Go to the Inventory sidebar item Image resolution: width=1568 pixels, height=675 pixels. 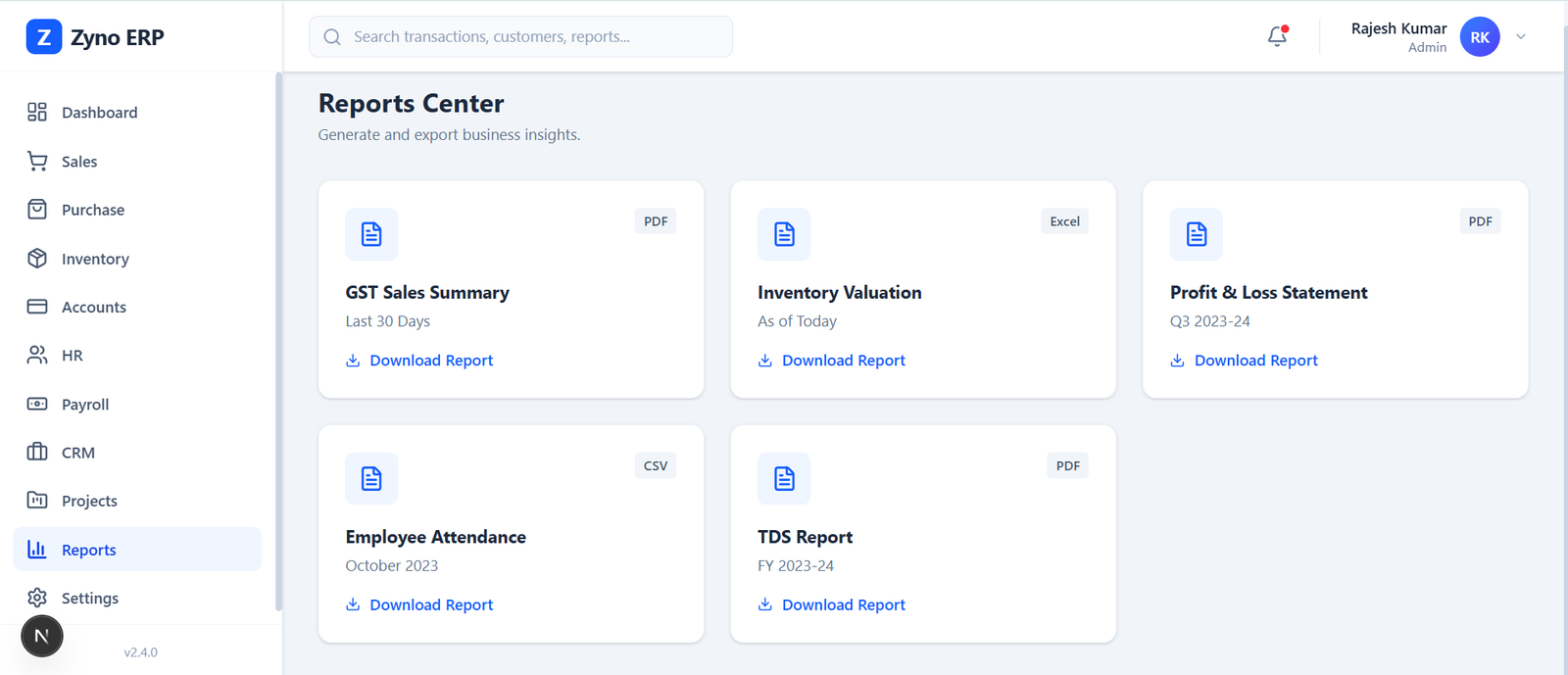[x=94, y=259]
